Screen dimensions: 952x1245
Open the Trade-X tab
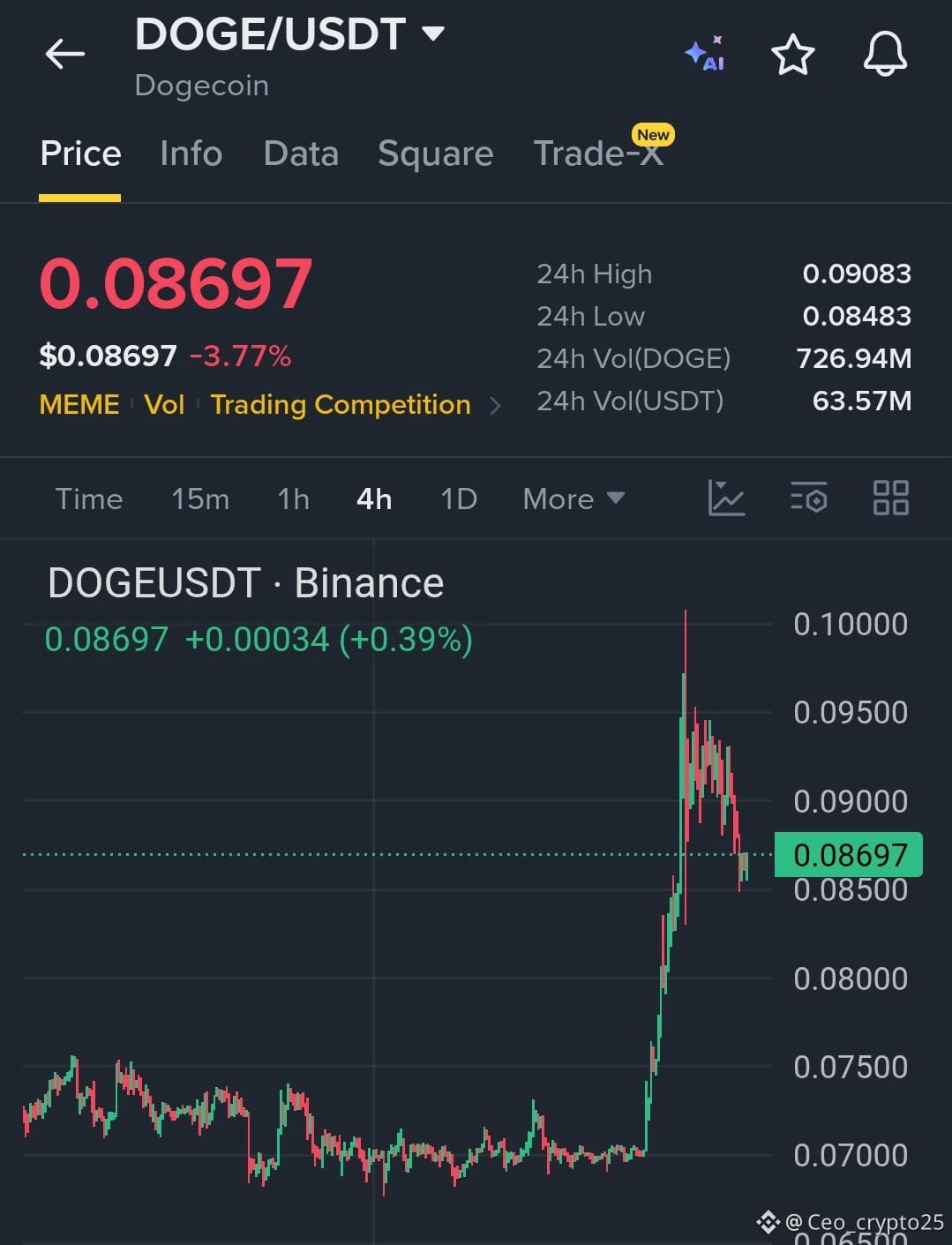[598, 154]
